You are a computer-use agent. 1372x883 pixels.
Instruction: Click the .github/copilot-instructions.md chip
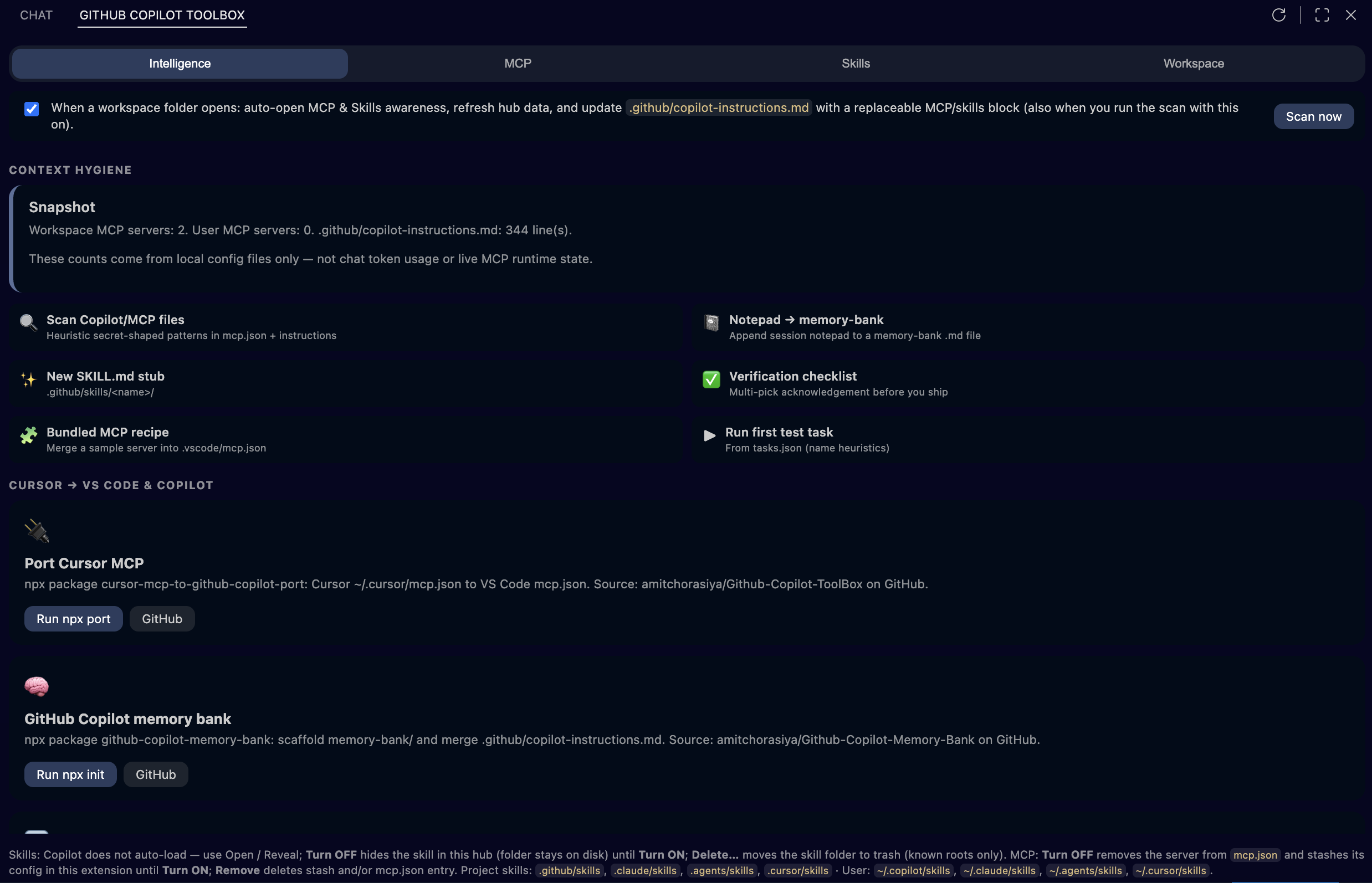[719, 107]
